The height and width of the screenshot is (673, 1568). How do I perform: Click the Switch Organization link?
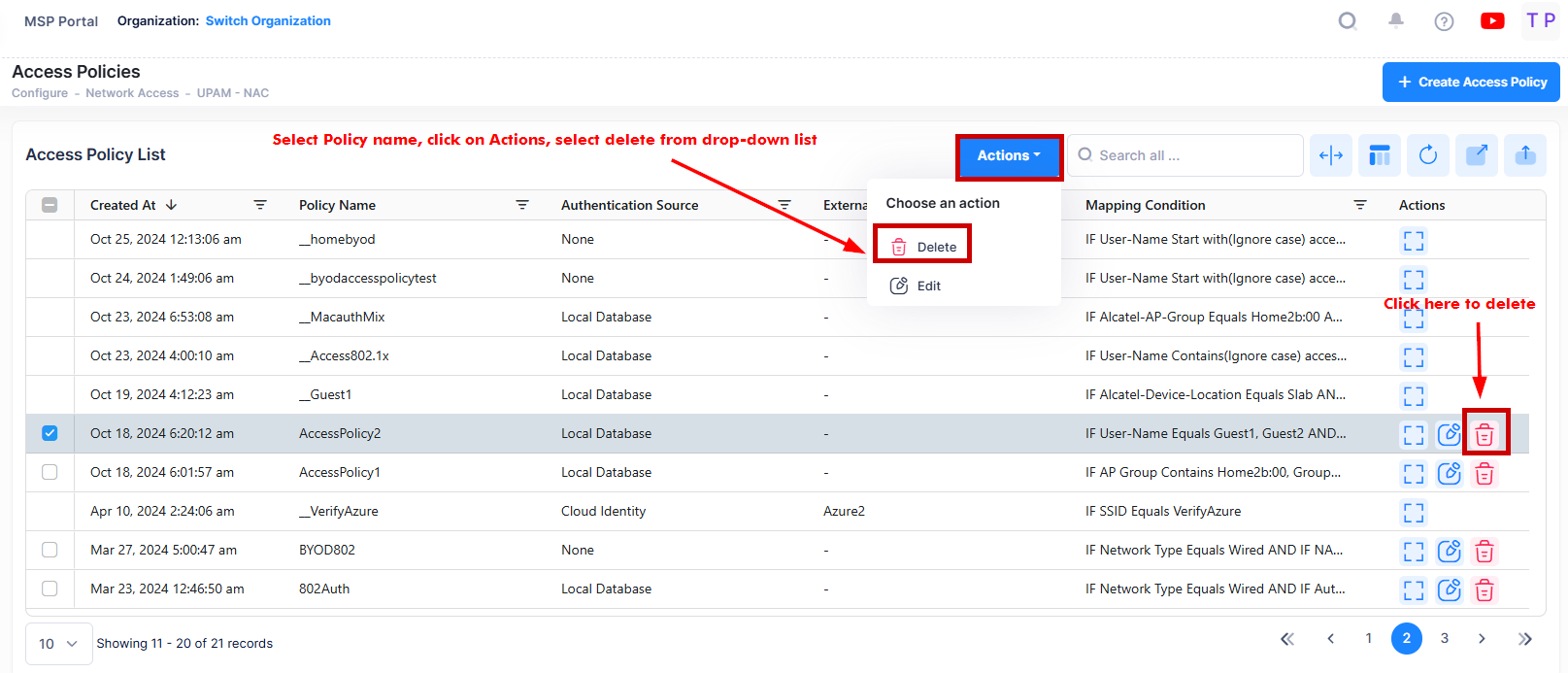(268, 20)
